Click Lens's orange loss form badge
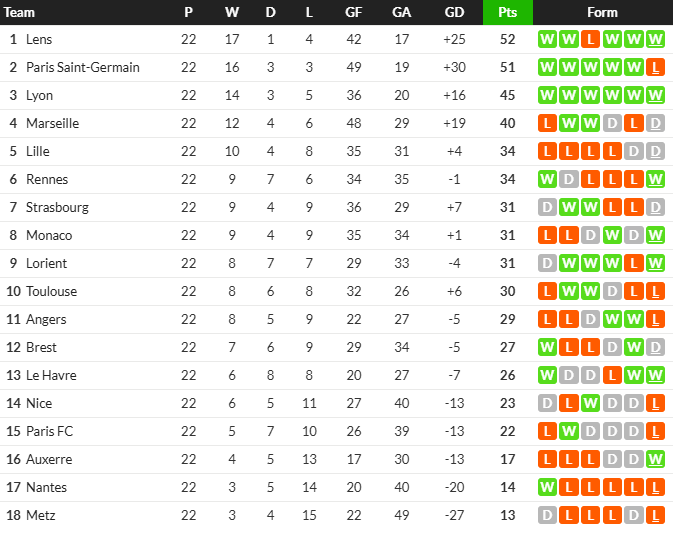 point(590,39)
